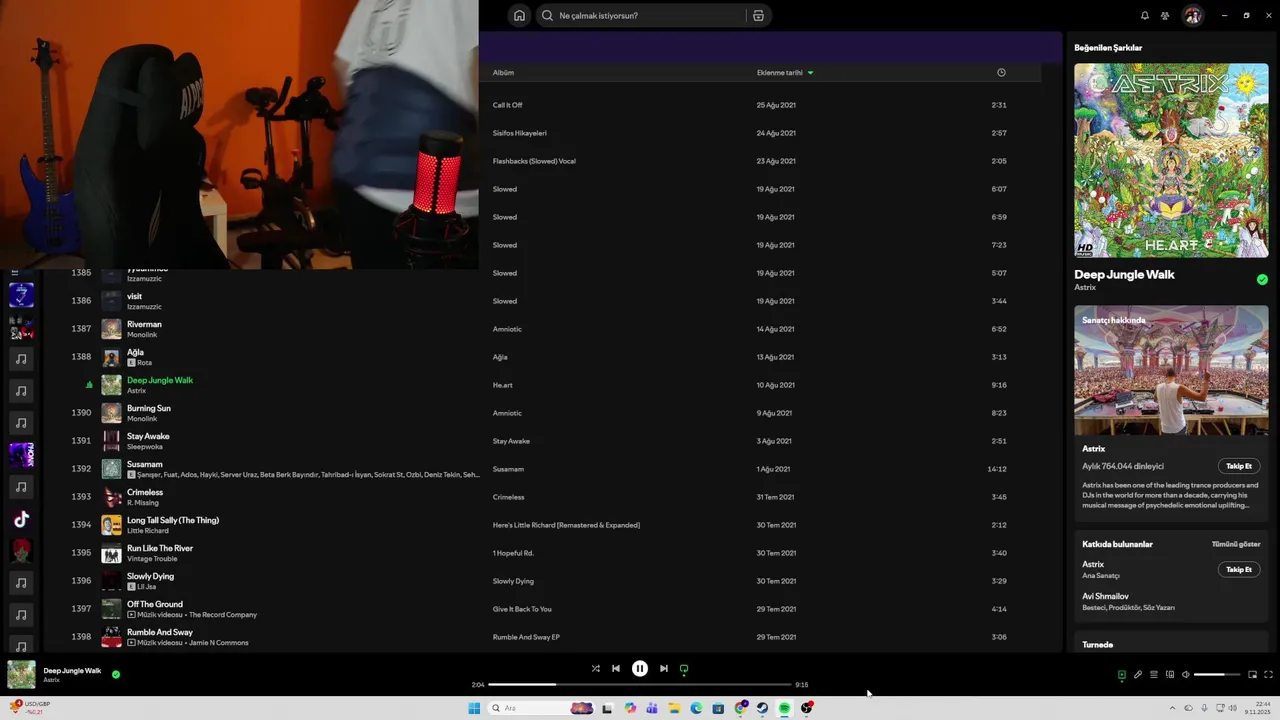
Task: Open Astrix artist link under bottom player title
Action: pyautogui.click(x=51, y=680)
